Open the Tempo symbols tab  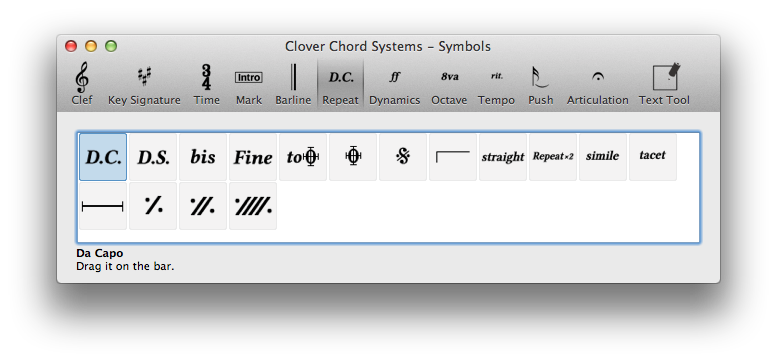(497, 84)
